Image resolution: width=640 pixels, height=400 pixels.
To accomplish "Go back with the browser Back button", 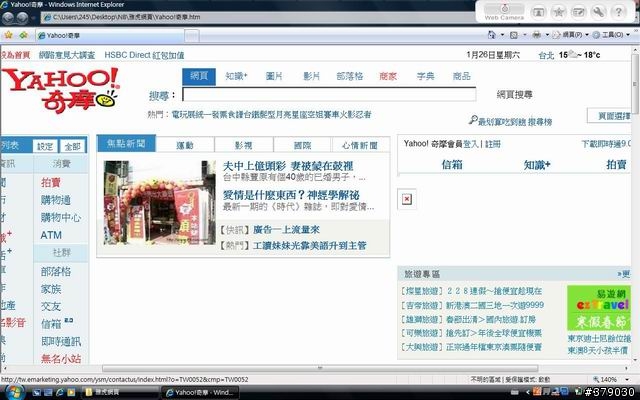I will click(8, 18).
